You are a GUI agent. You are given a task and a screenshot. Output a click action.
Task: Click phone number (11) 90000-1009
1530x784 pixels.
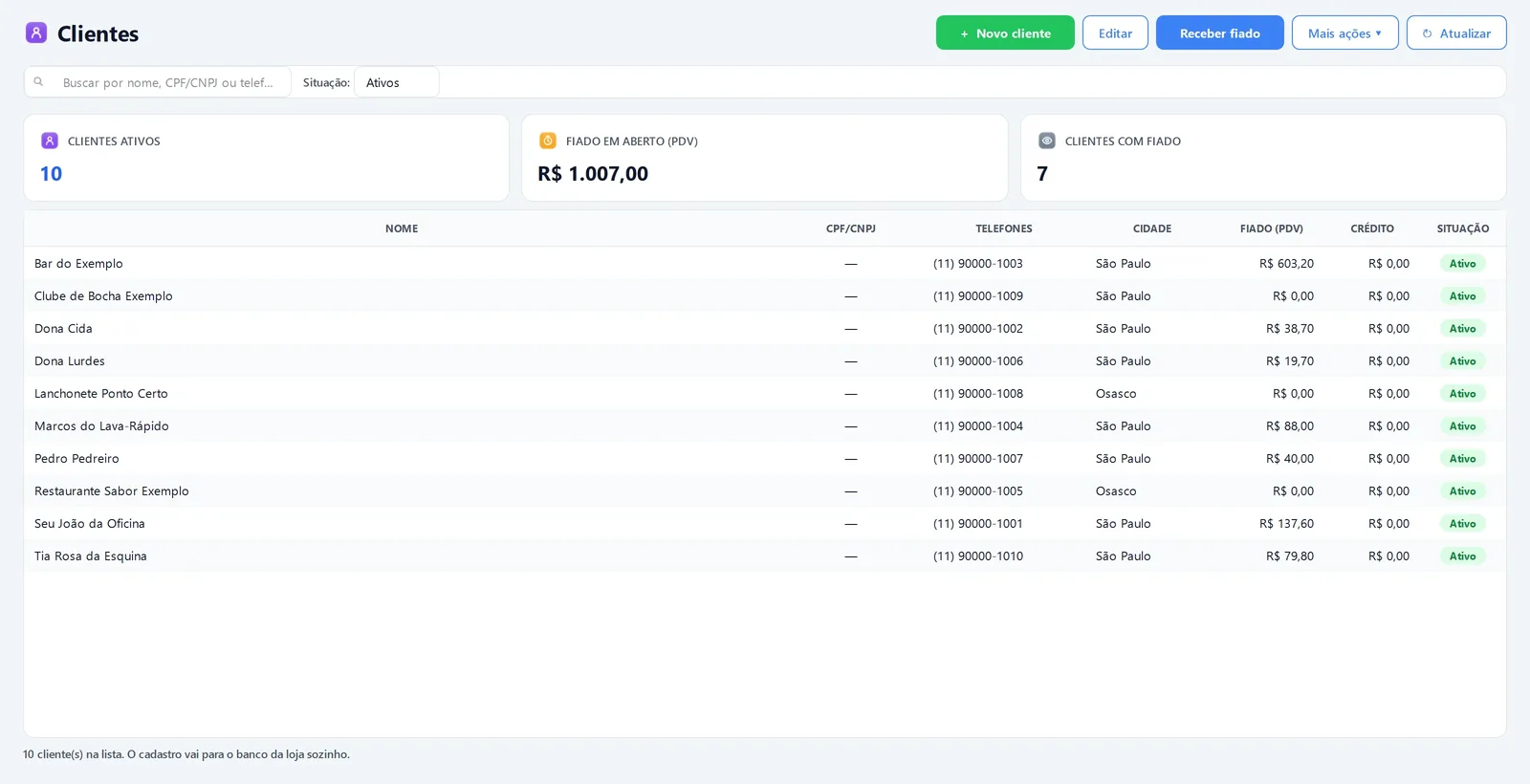click(978, 295)
